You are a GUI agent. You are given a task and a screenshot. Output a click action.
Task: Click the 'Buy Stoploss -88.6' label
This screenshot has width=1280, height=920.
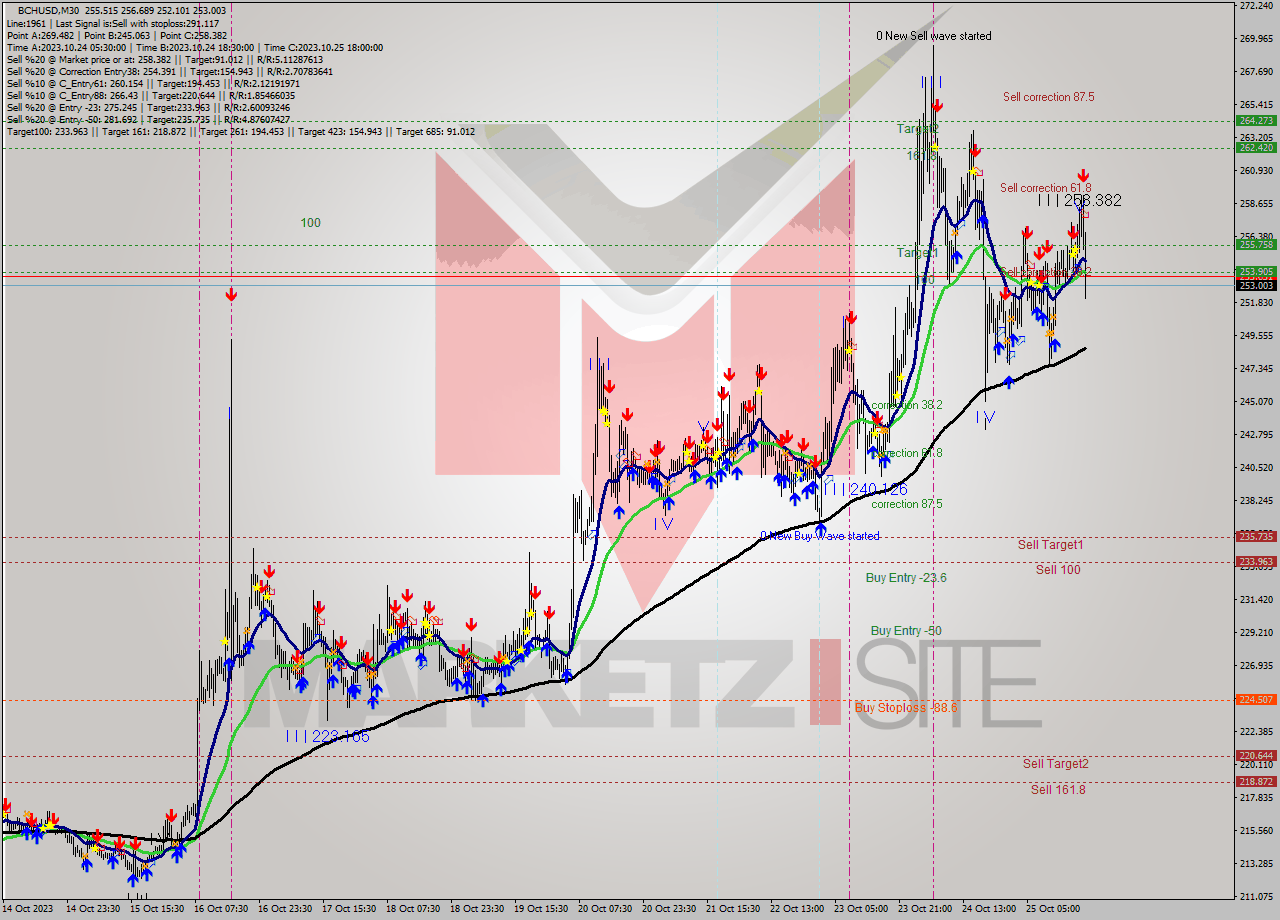click(x=906, y=707)
